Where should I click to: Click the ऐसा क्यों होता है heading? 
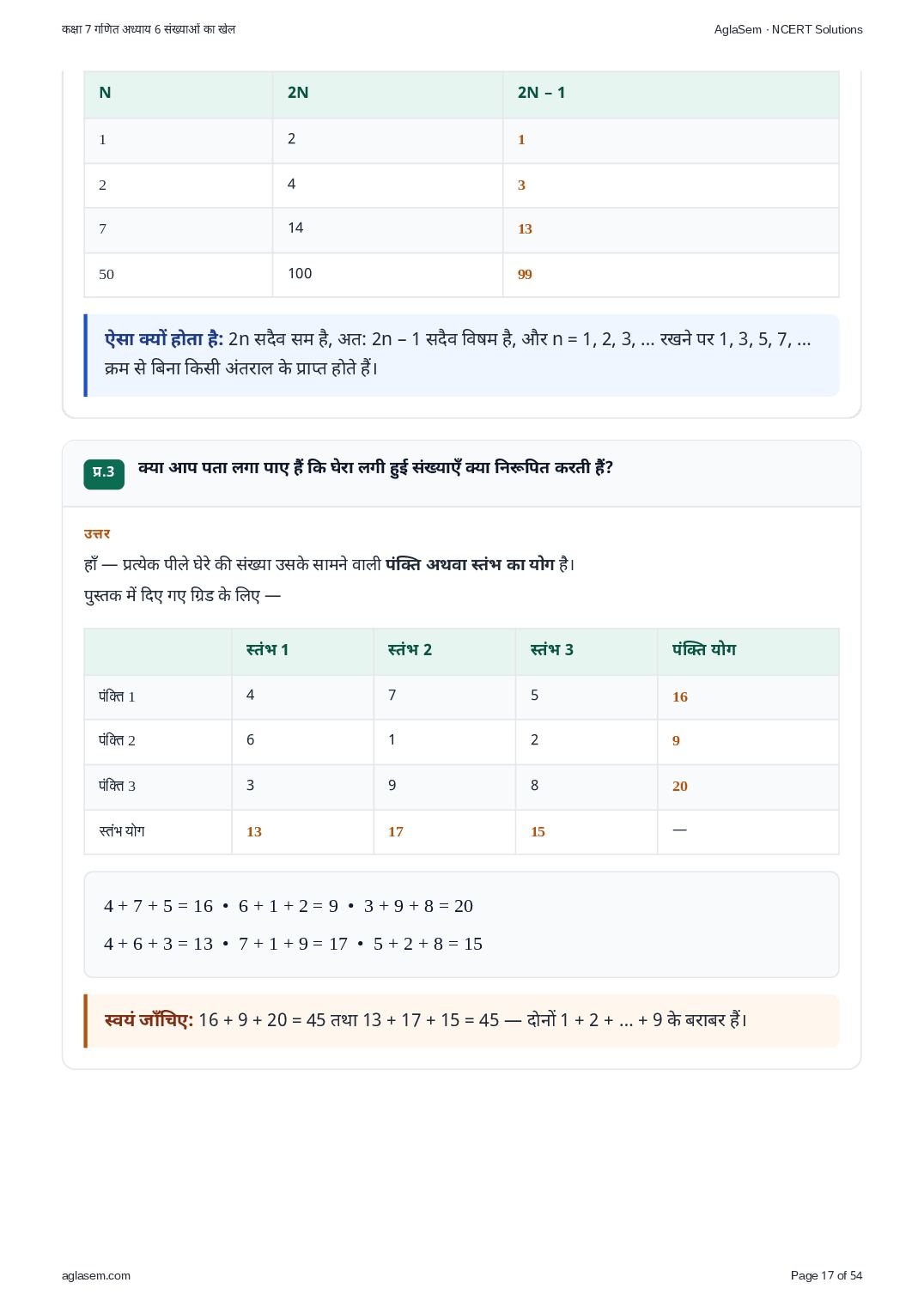click(164, 339)
